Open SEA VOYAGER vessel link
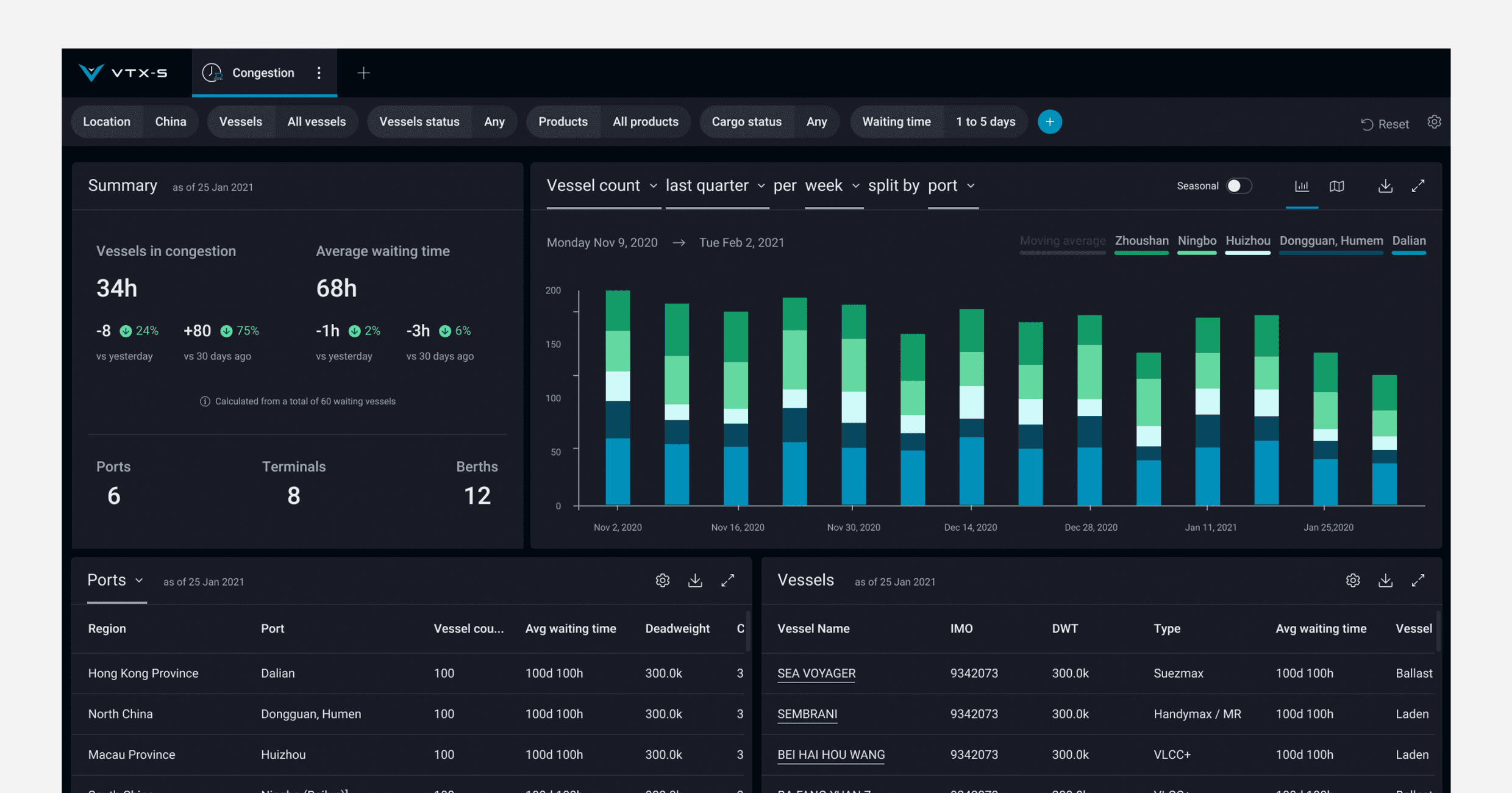The height and width of the screenshot is (793, 1512). pos(816,673)
